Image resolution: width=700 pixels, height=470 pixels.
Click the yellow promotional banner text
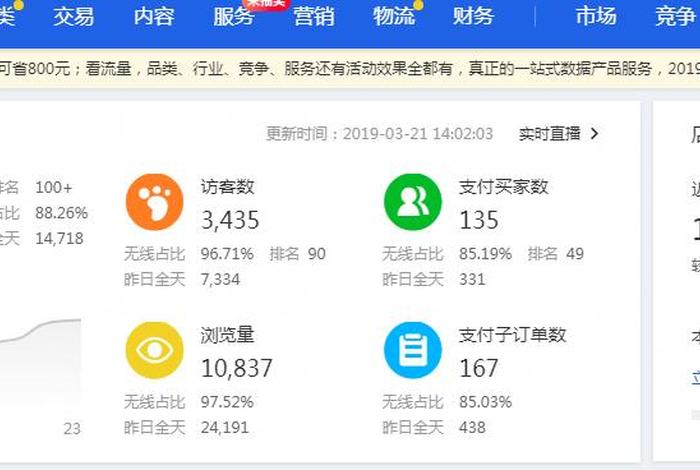(x=350, y=69)
